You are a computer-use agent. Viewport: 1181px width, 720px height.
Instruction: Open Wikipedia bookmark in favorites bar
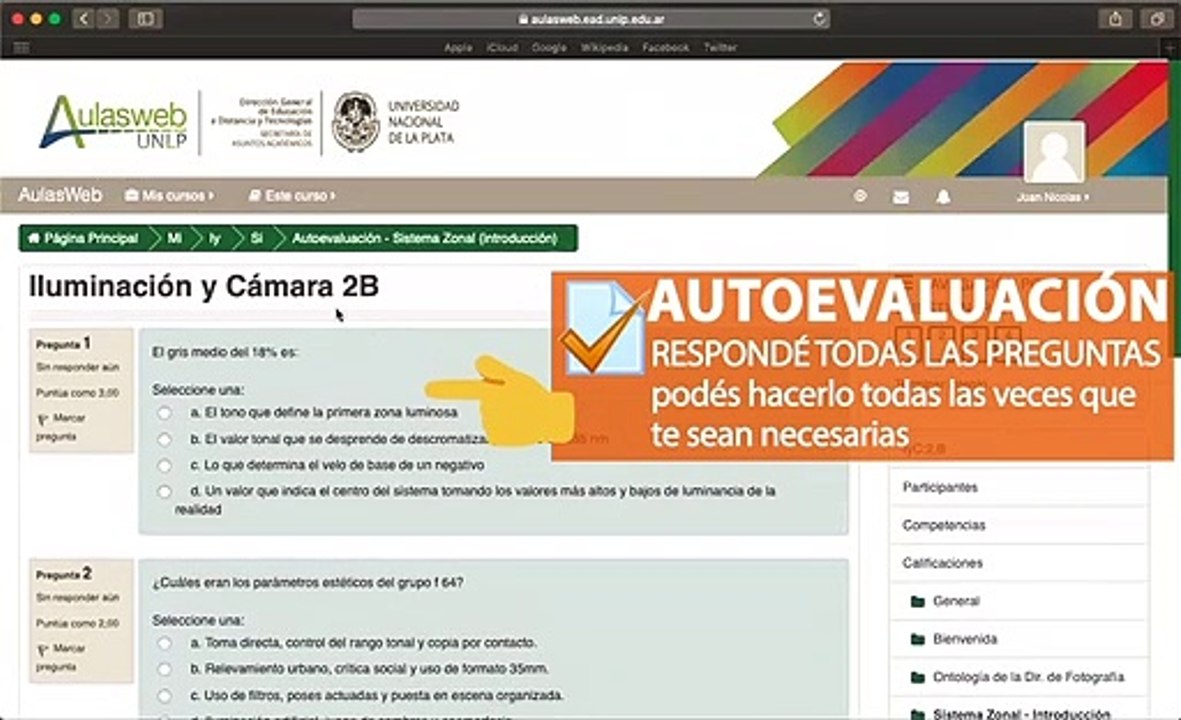604,47
